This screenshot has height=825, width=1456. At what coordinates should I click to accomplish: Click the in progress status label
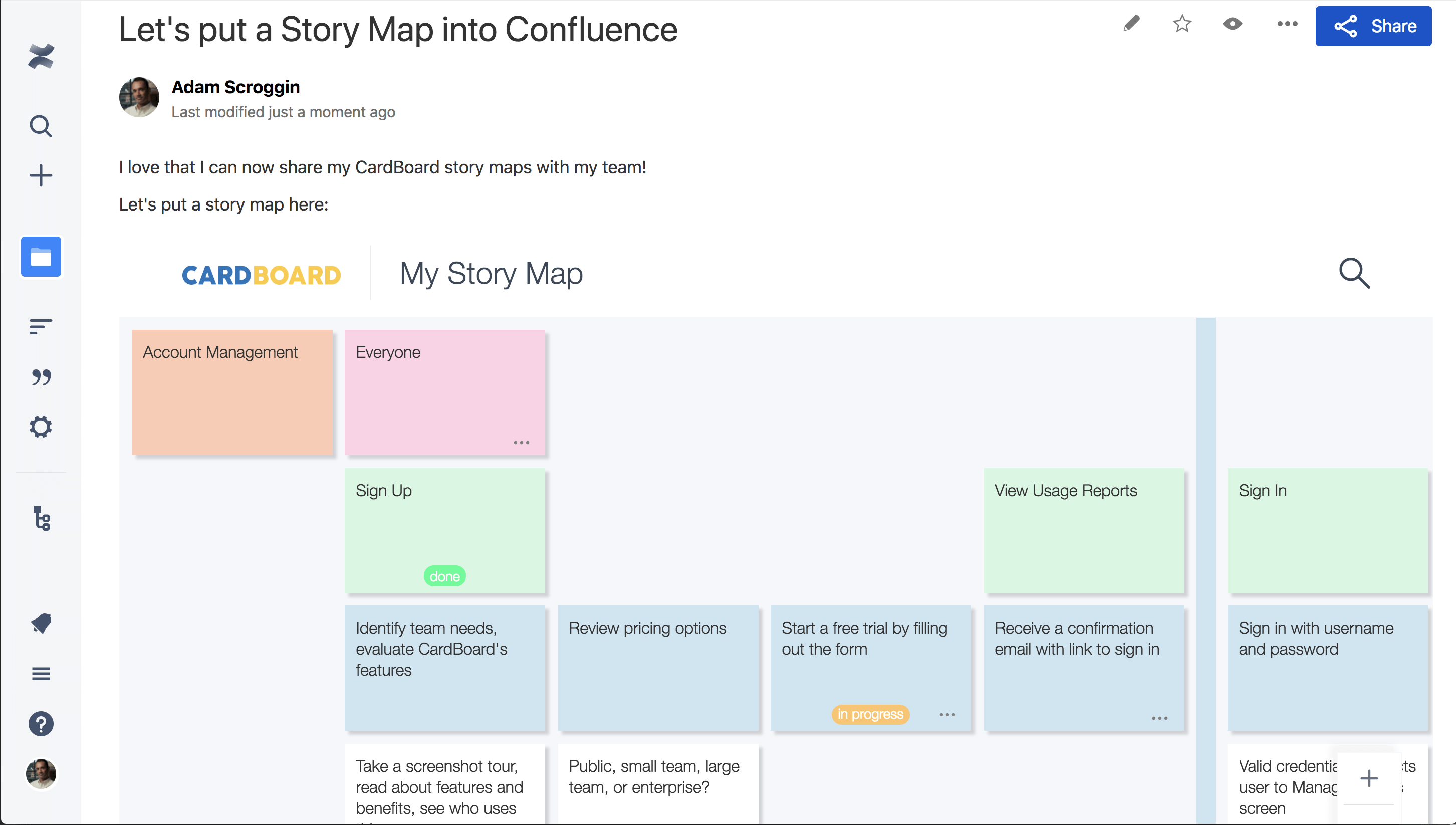point(870,714)
